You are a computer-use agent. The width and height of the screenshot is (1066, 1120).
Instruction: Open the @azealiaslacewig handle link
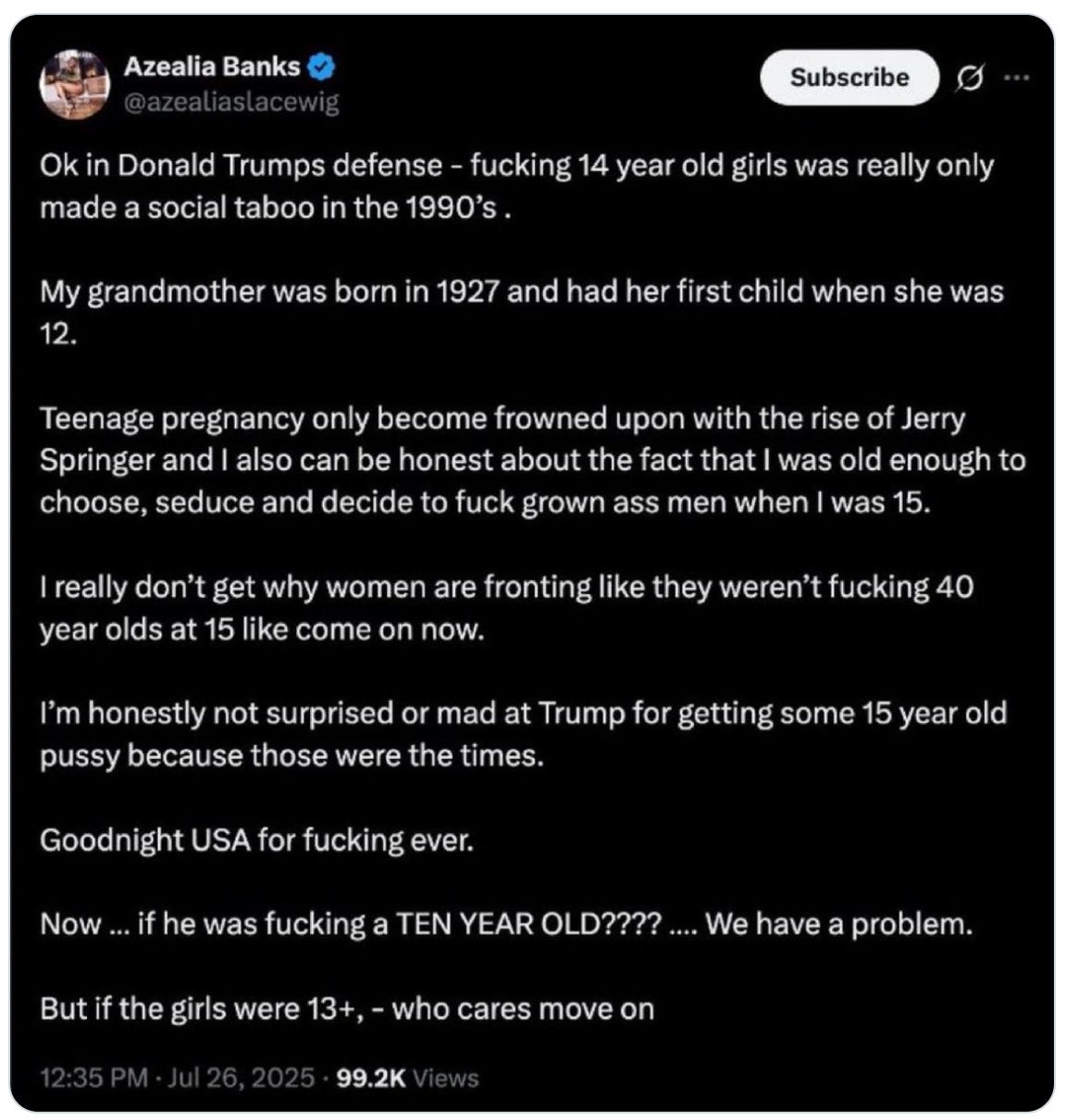coord(231,103)
